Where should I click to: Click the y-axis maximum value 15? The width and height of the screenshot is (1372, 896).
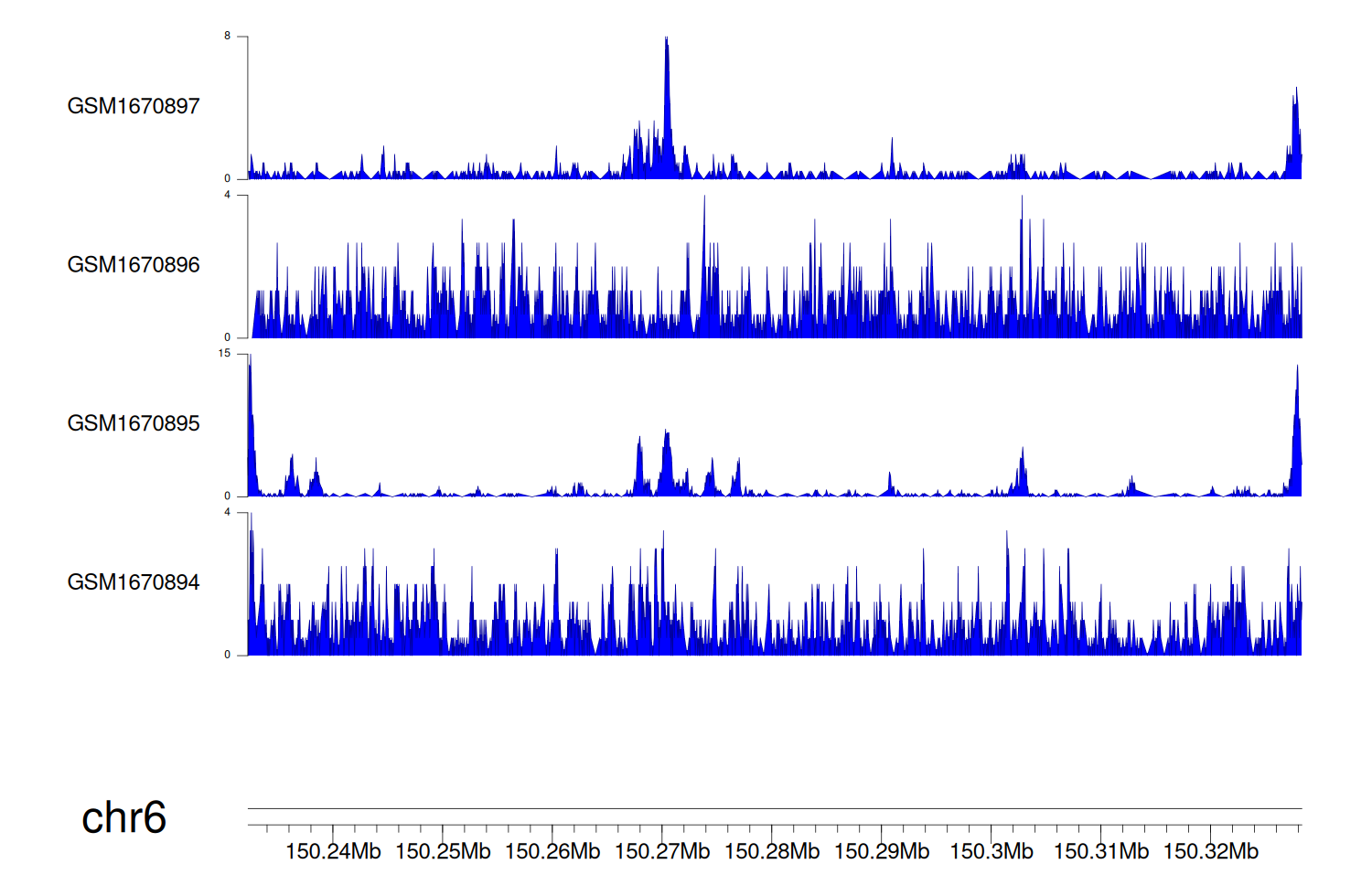[x=225, y=354]
